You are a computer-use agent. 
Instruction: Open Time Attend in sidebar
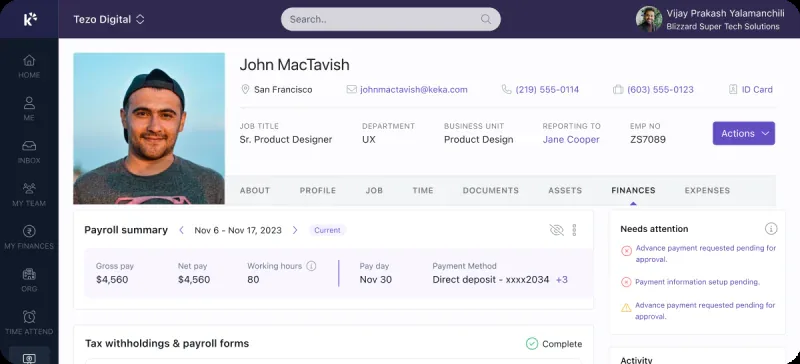[29, 323]
